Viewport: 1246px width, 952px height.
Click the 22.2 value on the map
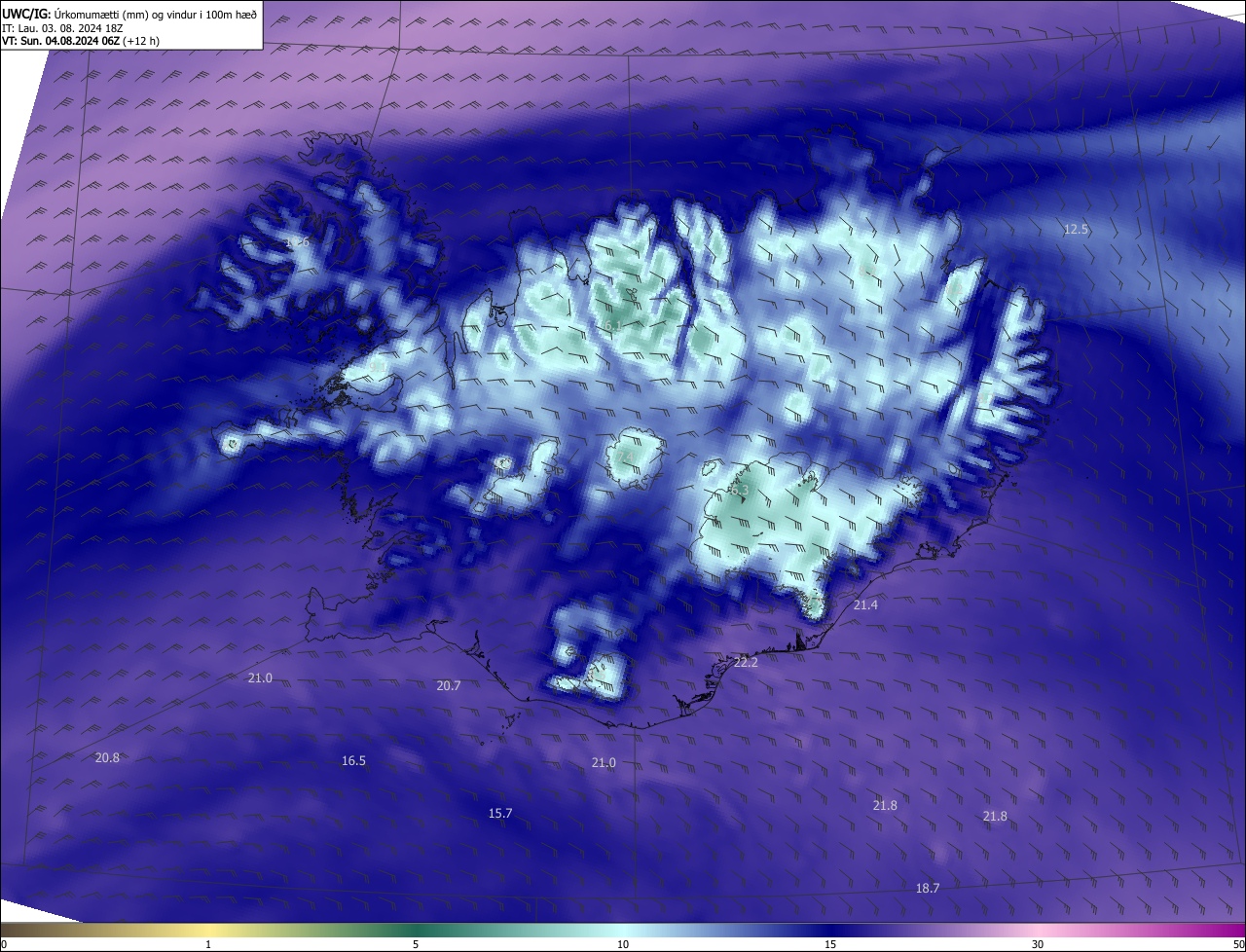tap(746, 662)
